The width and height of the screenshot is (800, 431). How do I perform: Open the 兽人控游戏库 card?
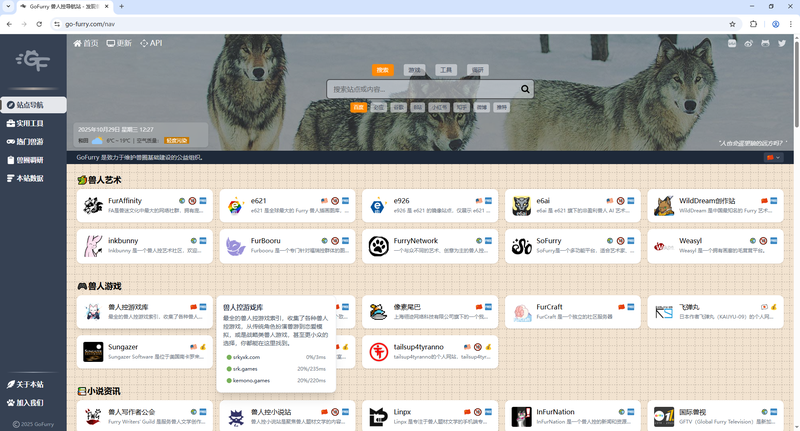144,312
